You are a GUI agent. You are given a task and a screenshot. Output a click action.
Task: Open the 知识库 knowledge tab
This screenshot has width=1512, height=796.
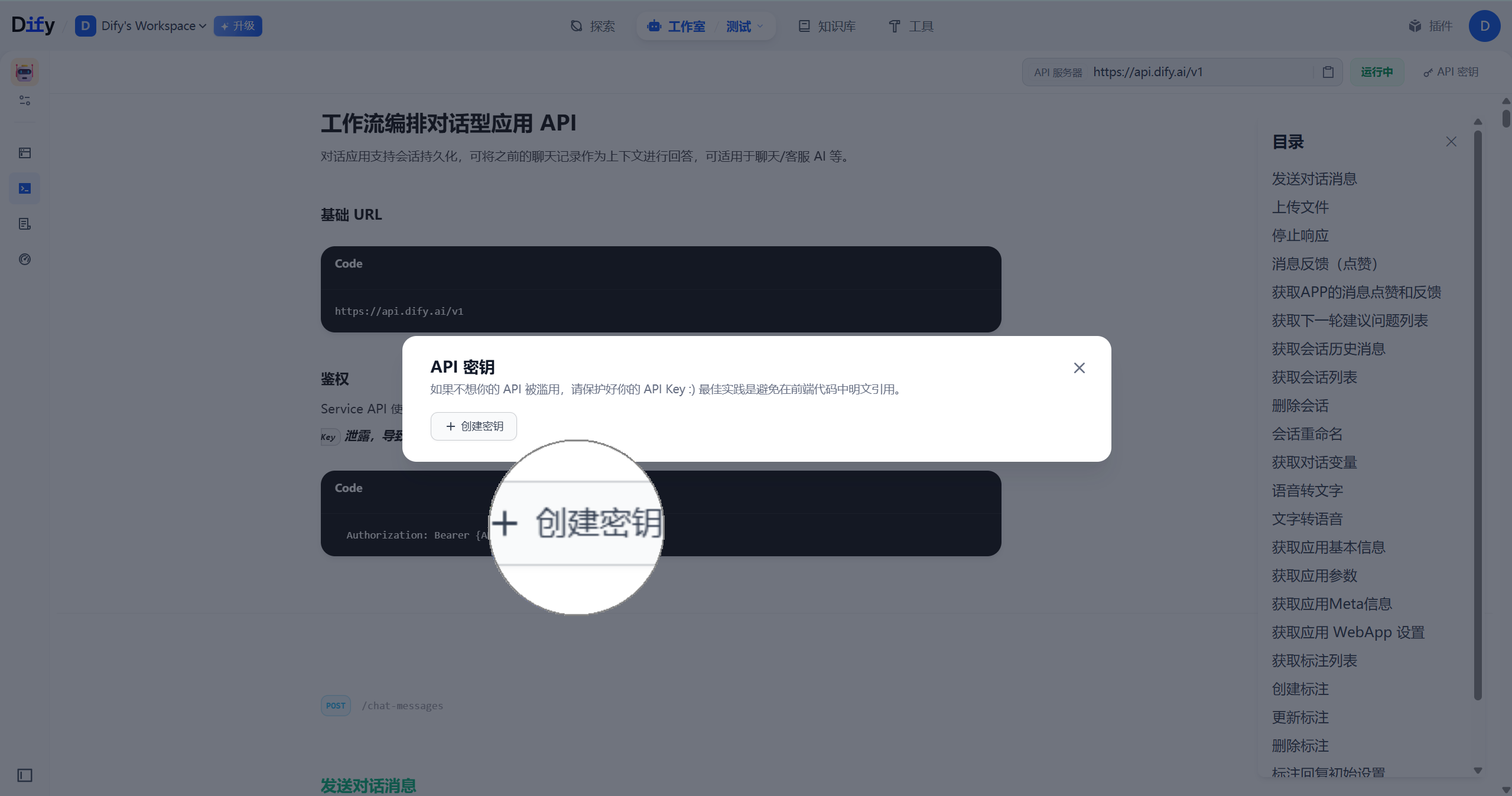click(827, 26)
